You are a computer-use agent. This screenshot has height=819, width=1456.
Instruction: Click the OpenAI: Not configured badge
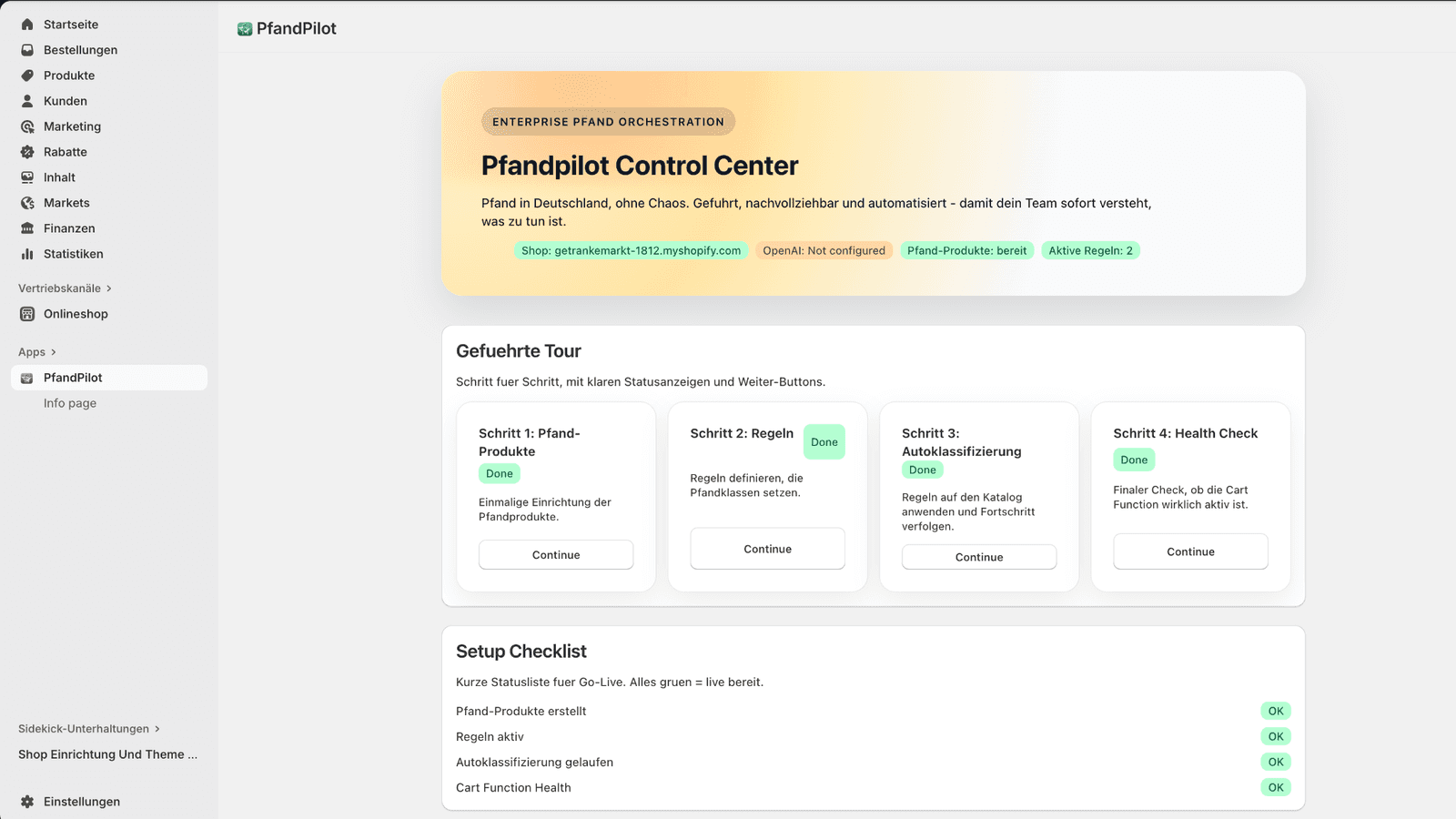pos(824,251)
